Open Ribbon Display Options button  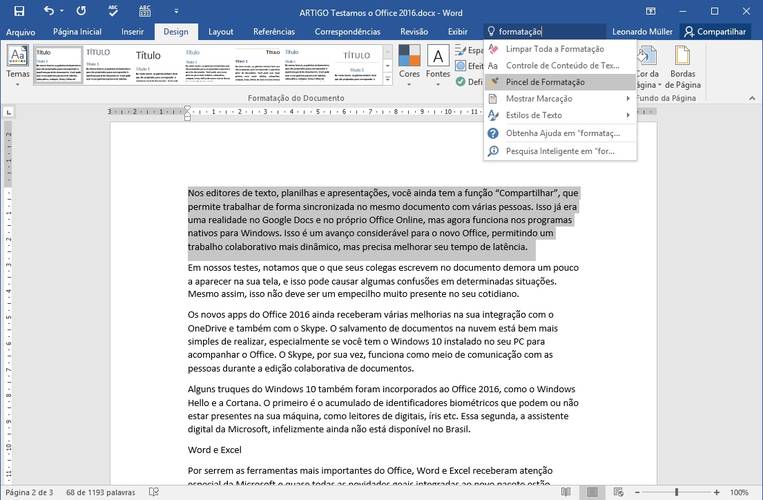[651, 11]
